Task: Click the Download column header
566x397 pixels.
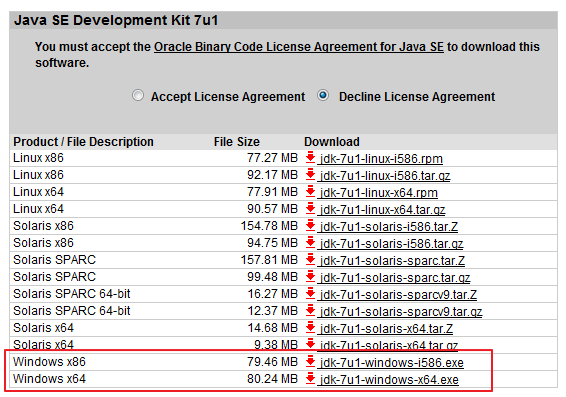Action: [332, 142]
